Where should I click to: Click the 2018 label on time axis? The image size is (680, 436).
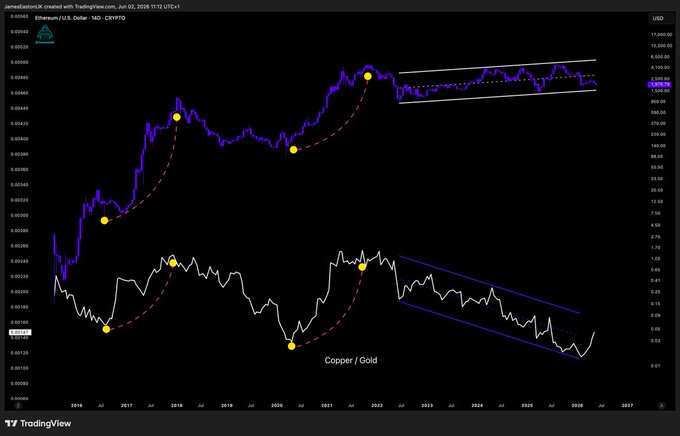(x=177, y=406)
